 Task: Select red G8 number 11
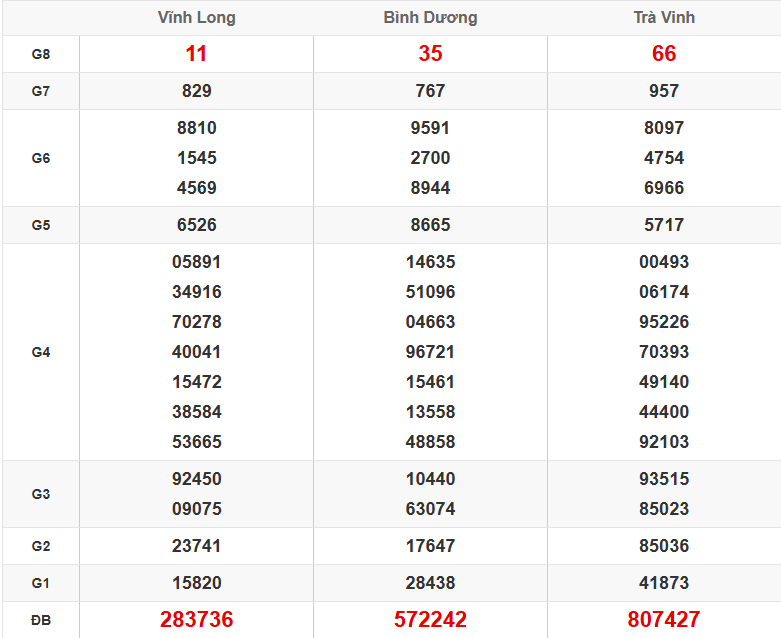[x=196, y=54]
